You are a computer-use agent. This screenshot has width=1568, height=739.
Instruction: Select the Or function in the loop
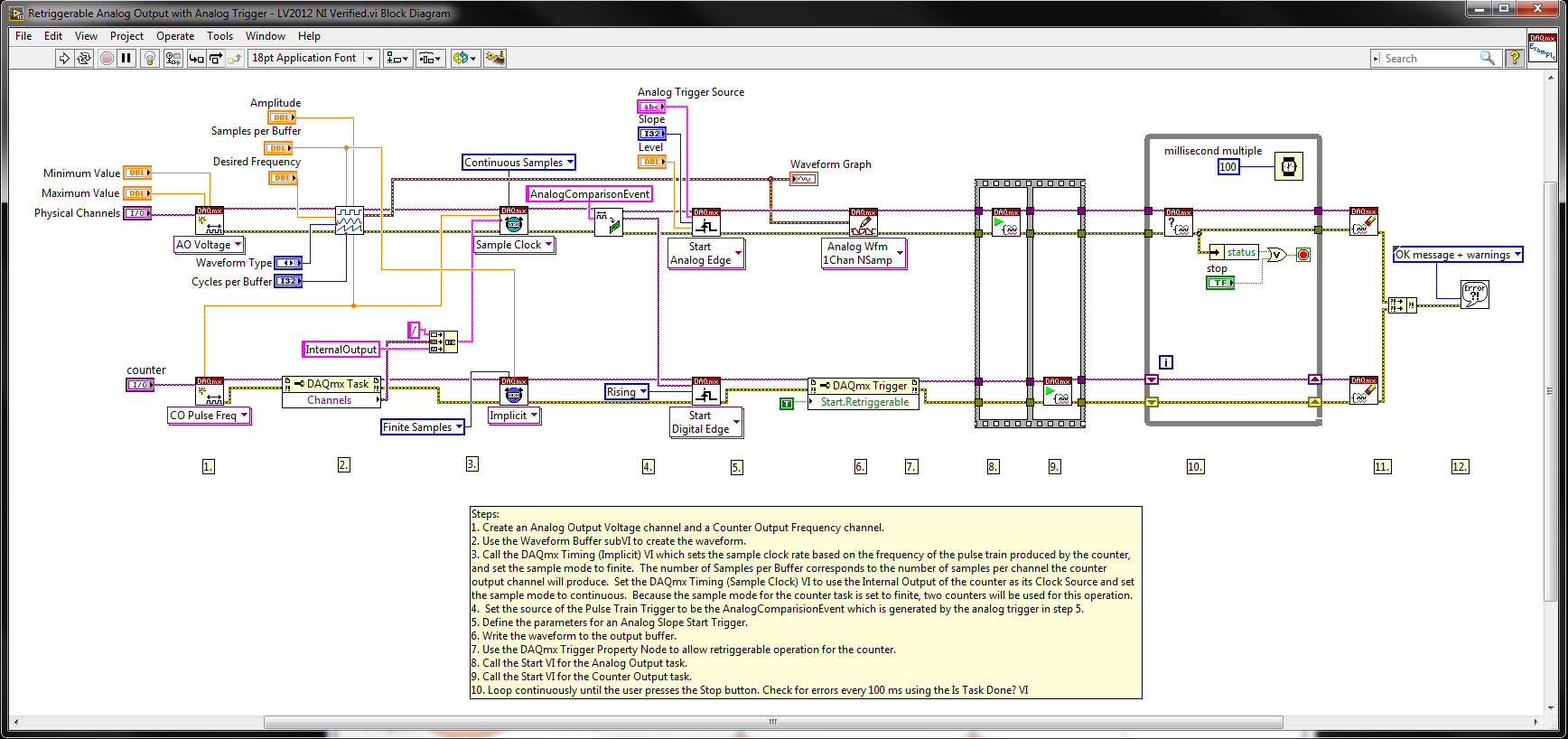pyautogui.click(x=1276, y=255)
